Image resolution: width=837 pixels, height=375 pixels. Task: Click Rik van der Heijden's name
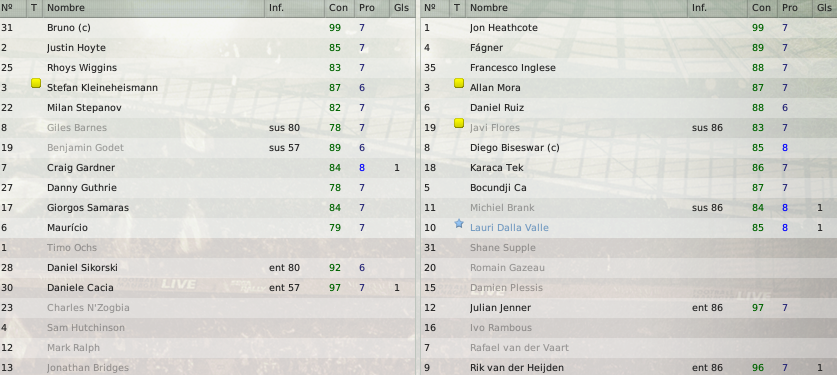point(517,368)
